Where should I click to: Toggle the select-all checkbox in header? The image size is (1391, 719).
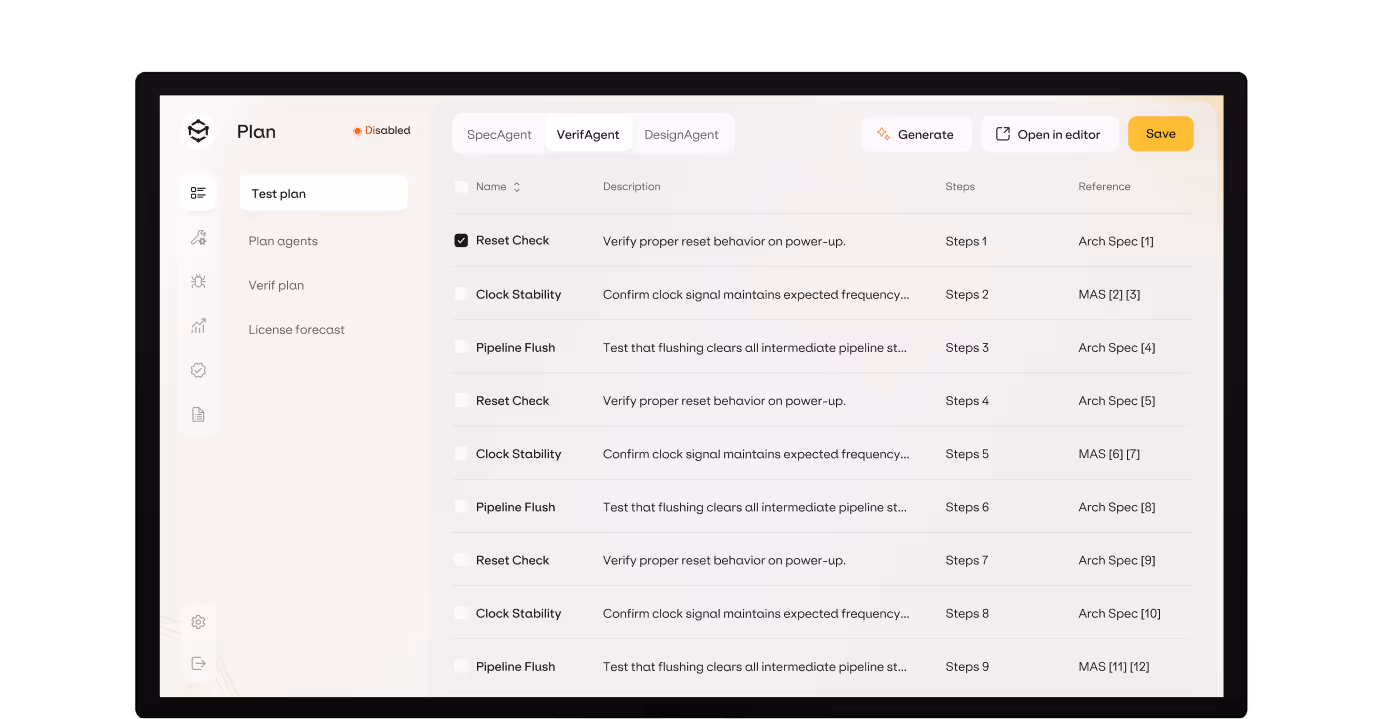pos(461,187)
